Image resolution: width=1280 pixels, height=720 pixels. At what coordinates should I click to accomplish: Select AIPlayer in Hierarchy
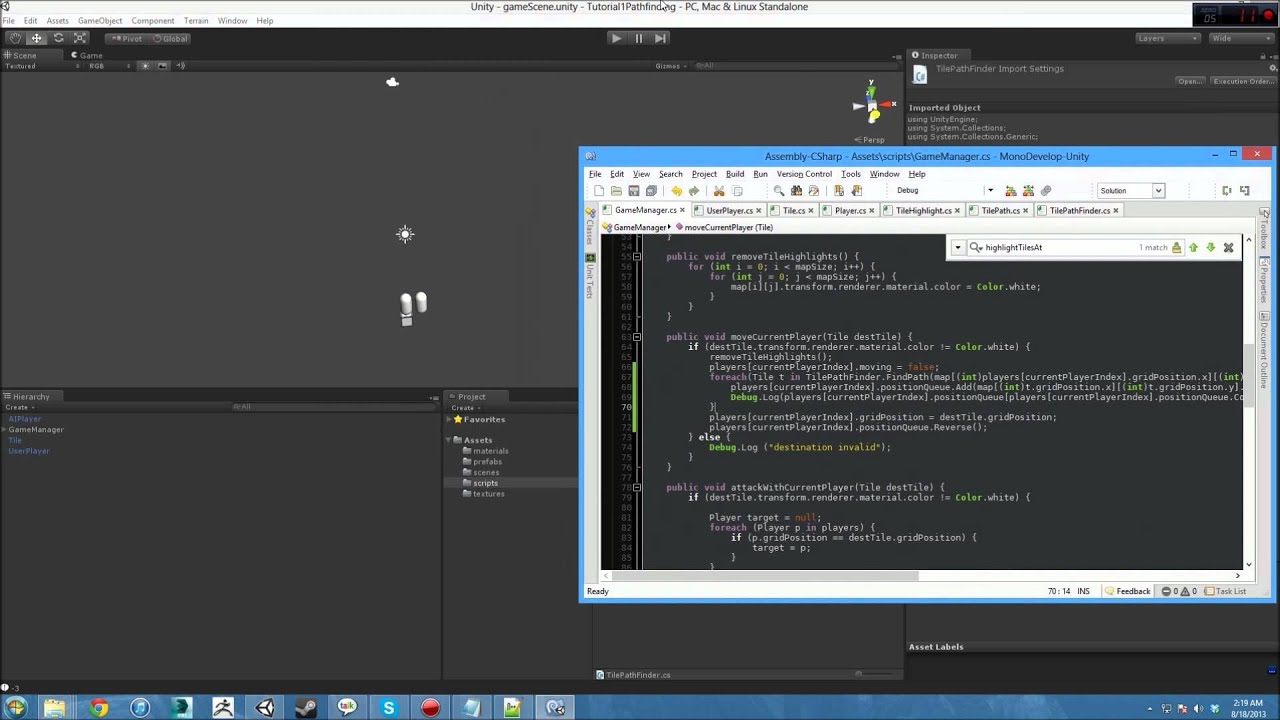pos(25,419)
